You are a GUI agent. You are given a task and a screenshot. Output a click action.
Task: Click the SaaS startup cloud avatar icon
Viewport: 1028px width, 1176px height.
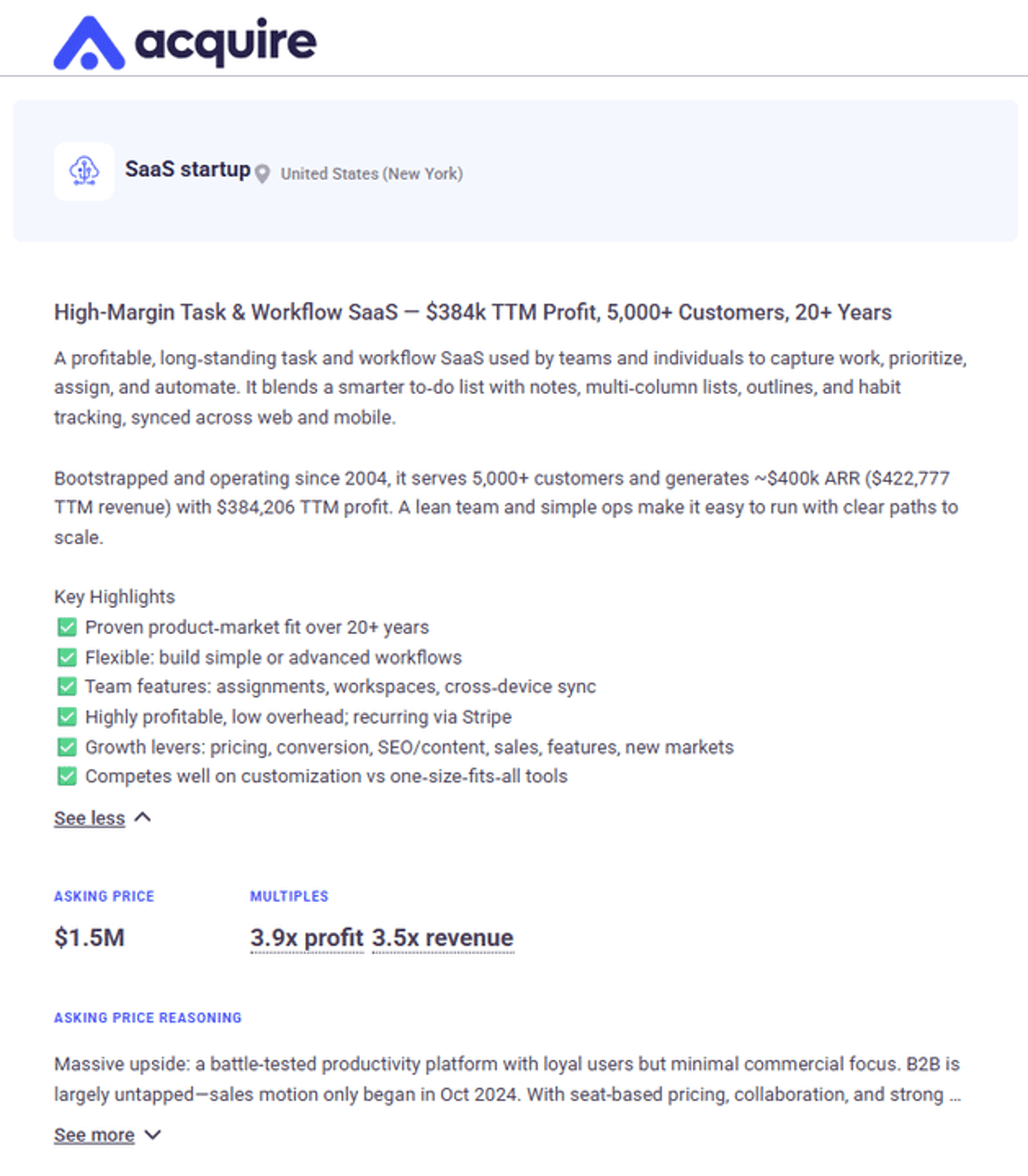click(84, 171)
